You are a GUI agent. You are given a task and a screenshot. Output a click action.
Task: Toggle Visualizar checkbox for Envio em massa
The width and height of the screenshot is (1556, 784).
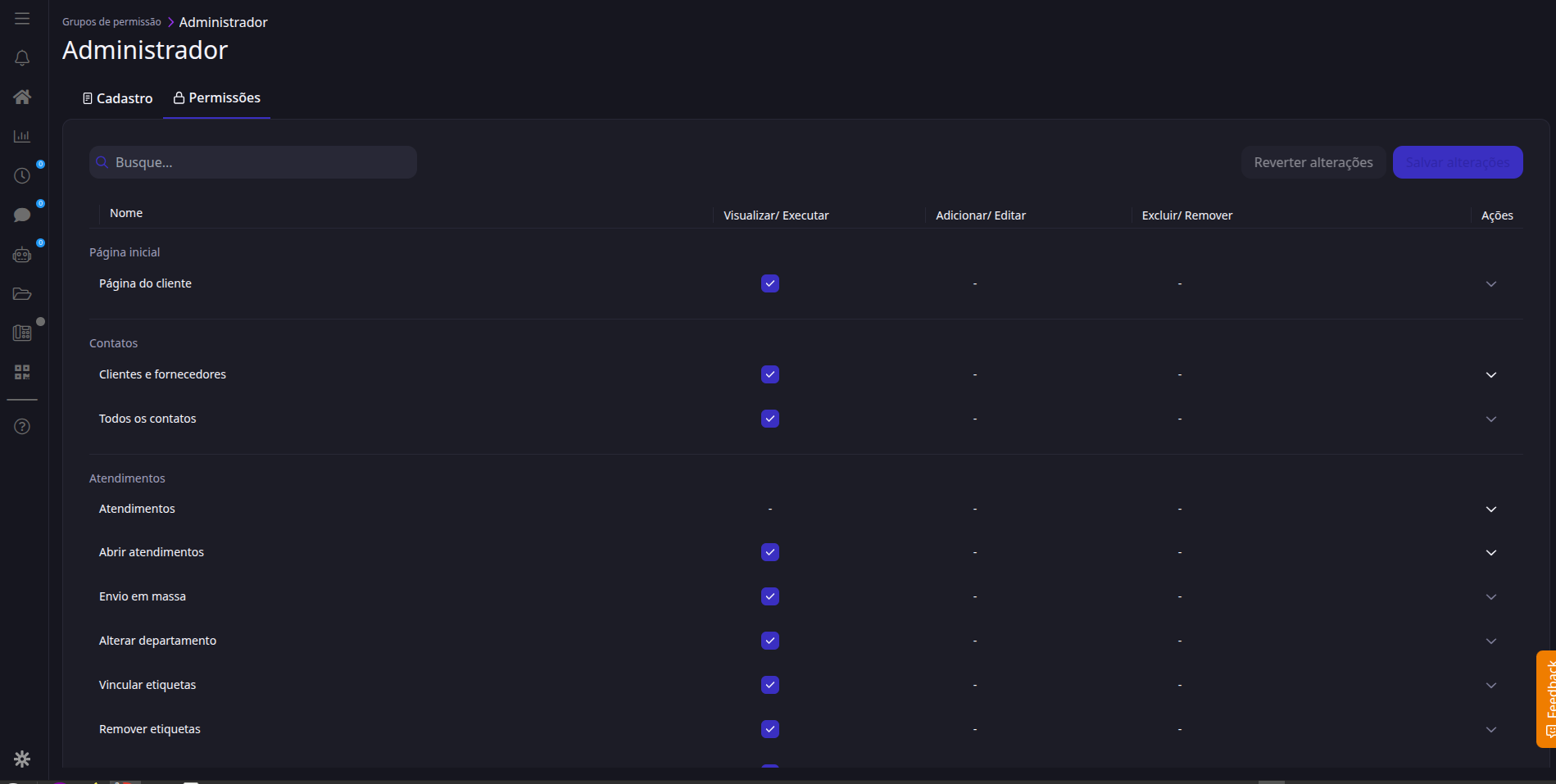[x=770, y=596]
